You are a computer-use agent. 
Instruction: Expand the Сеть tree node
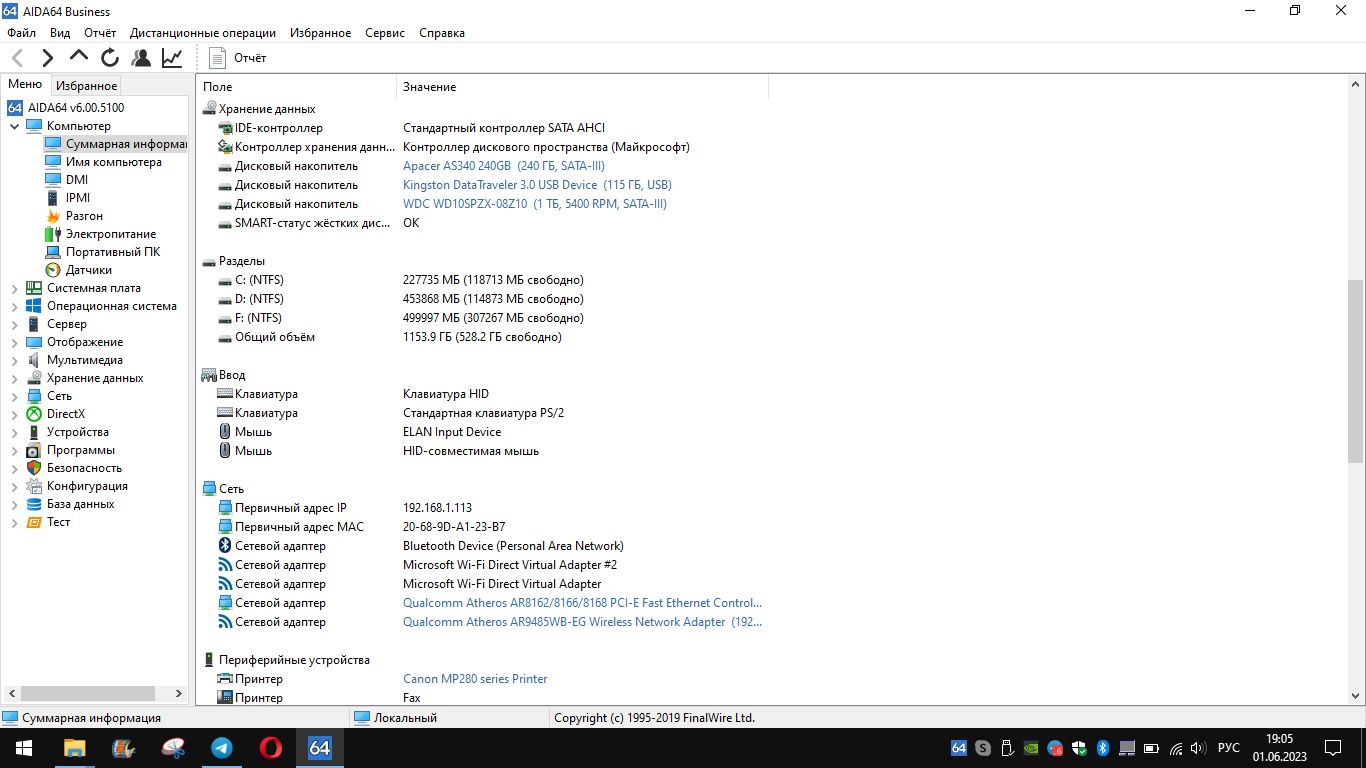click(14, 396)
